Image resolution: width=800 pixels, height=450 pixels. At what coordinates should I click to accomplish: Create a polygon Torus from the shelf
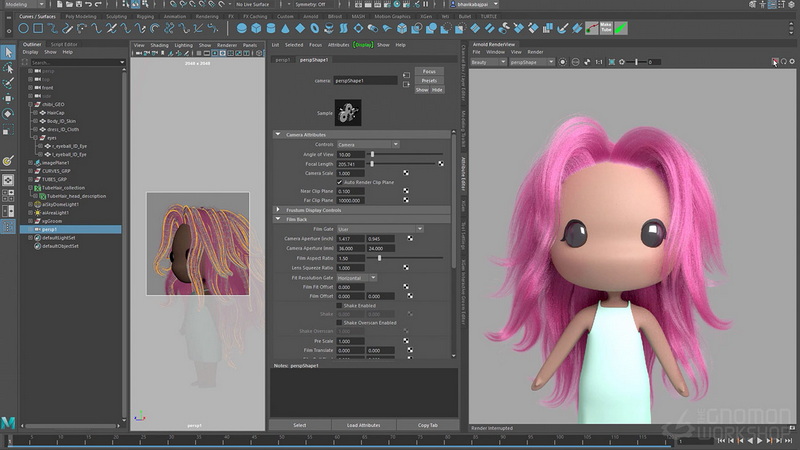[x=315, y=29]
